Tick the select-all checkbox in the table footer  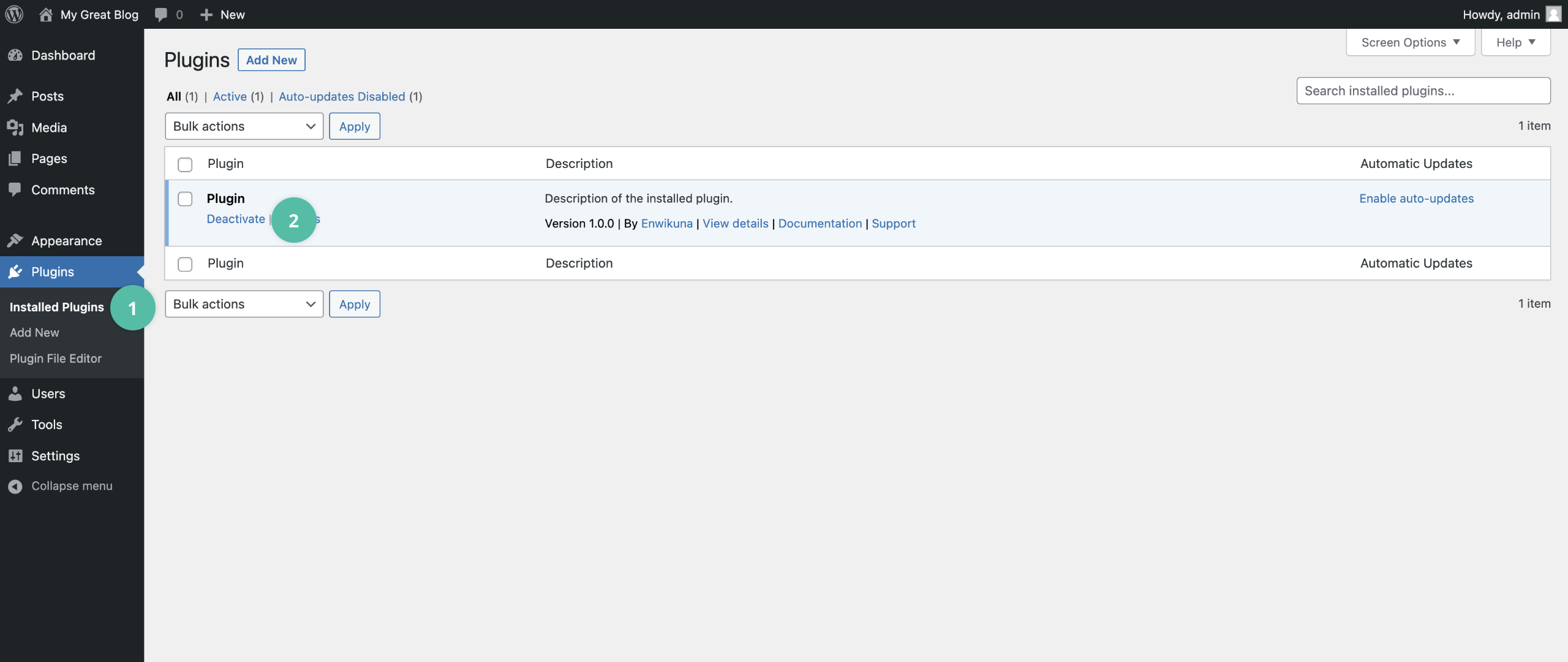(x=185, y=264)
